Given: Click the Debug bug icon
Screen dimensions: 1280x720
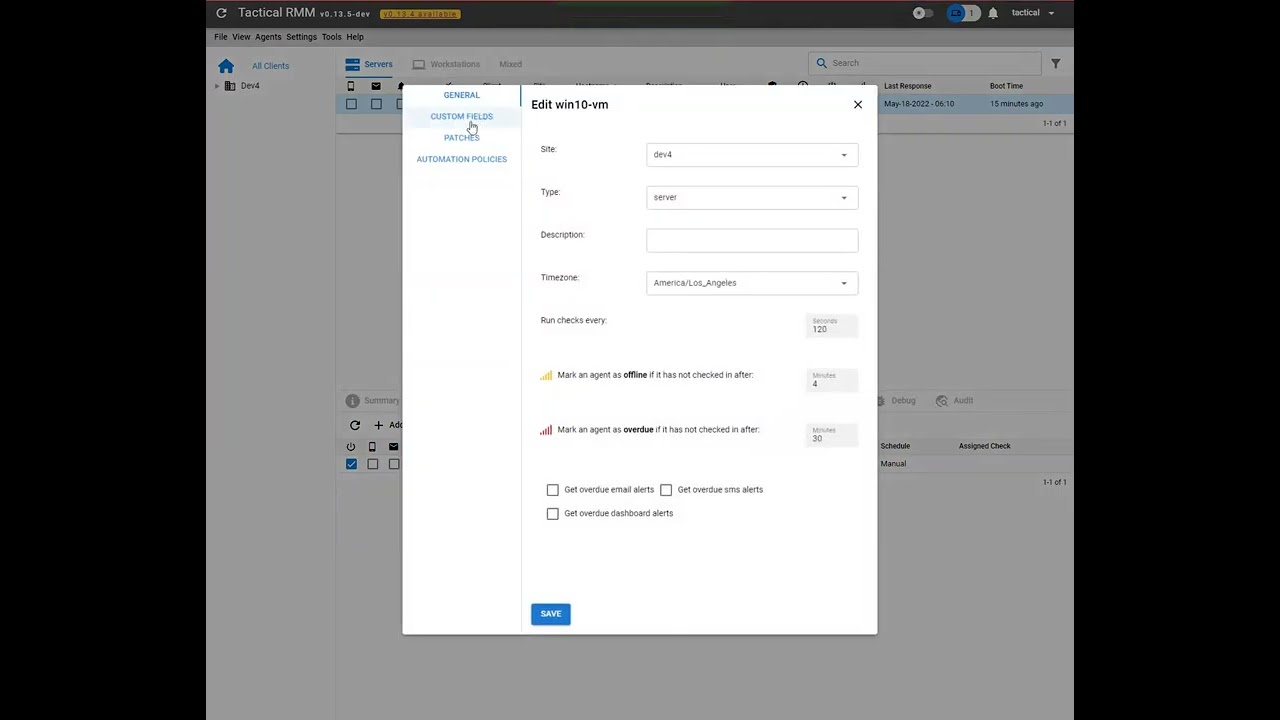Looking at the screenshot, I should pos(881,401).
